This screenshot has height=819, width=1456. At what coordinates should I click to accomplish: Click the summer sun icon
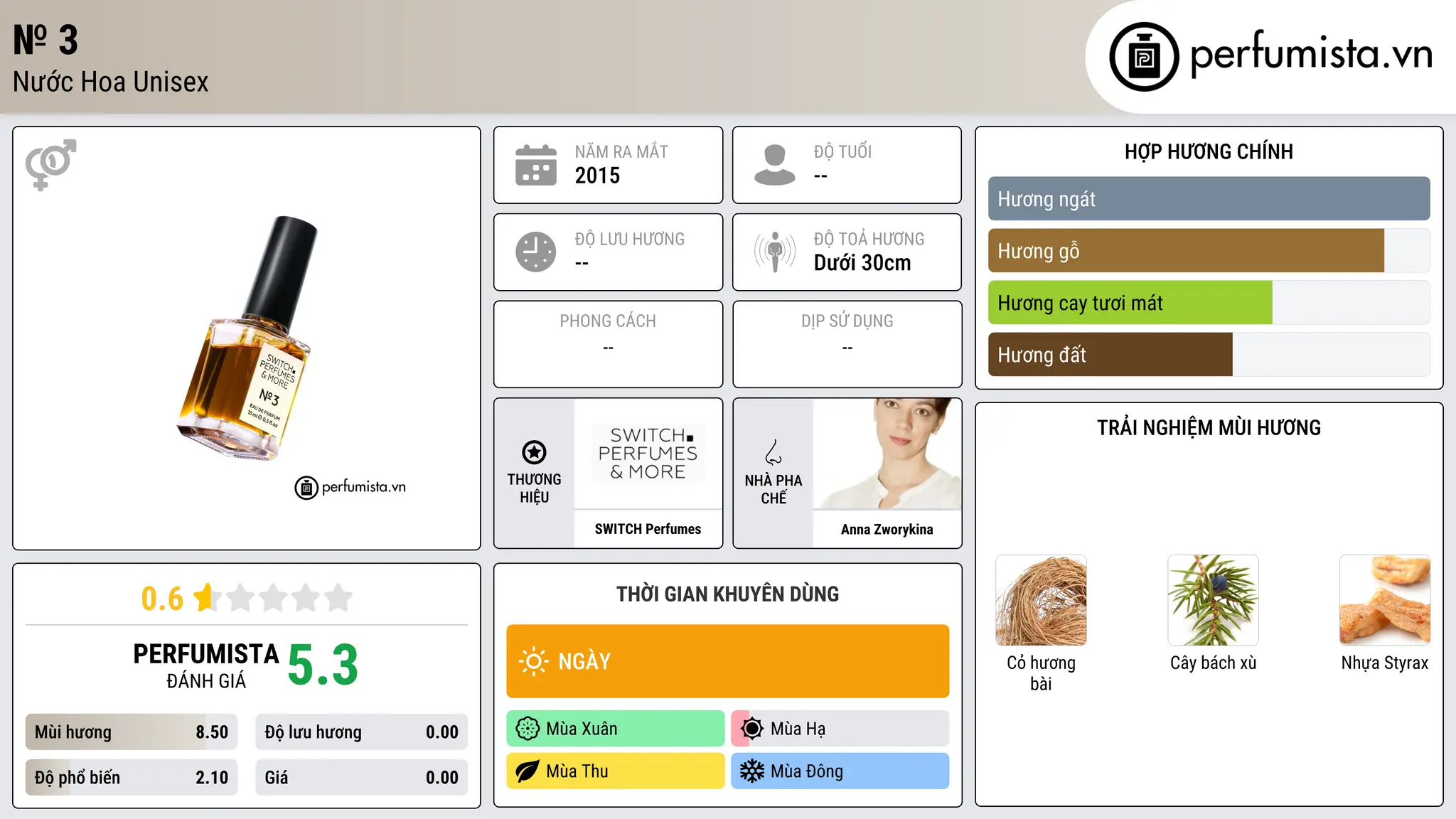752,729
